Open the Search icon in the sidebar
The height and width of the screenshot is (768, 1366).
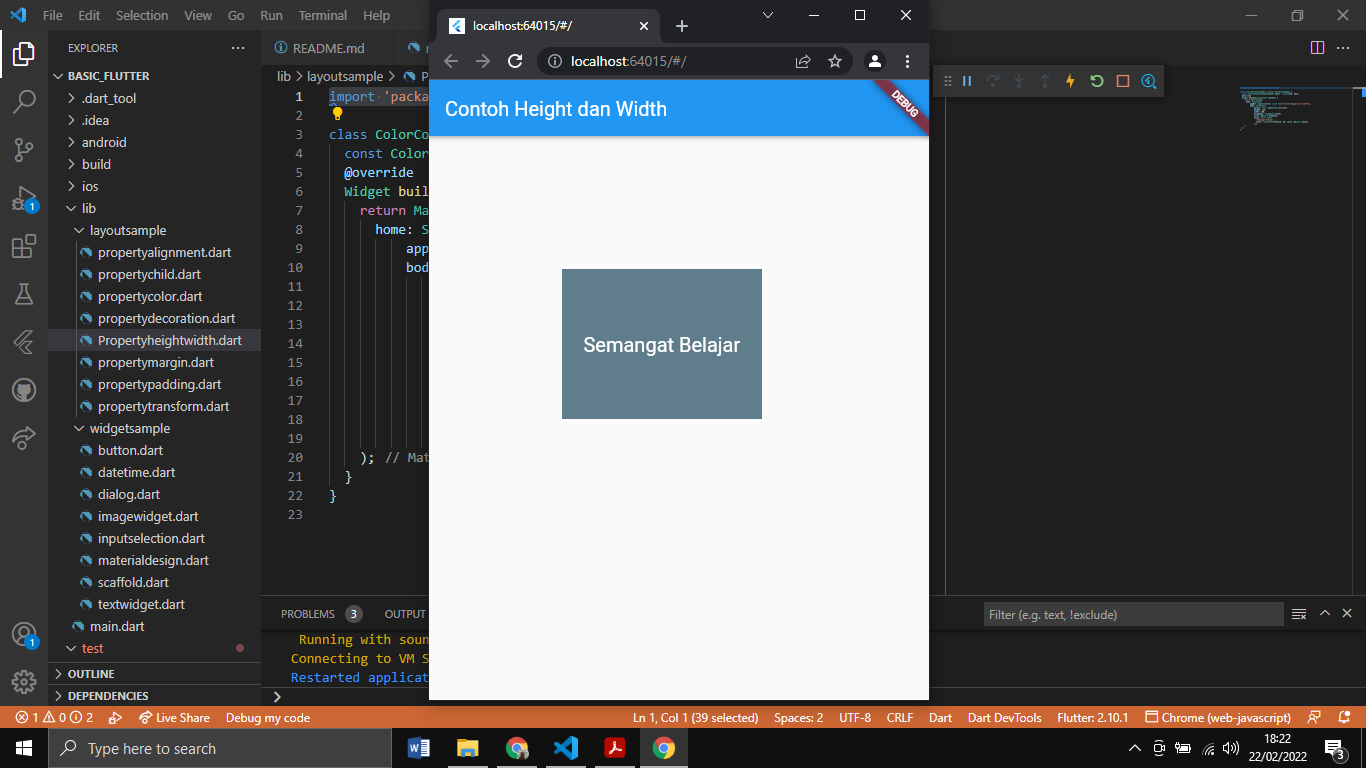(24, 100)
